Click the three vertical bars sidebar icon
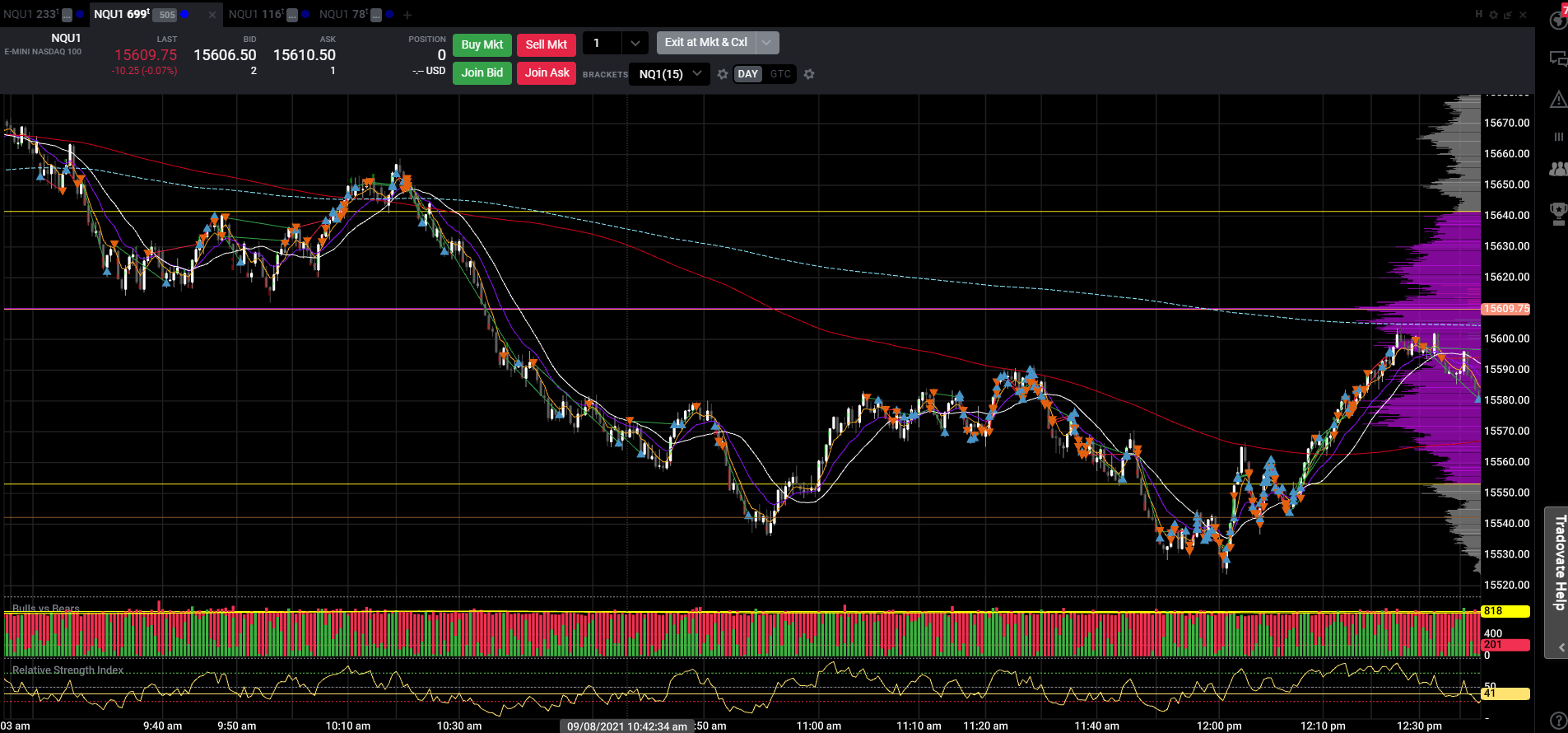This screenshot has height=733, width=1568. 1558,137
